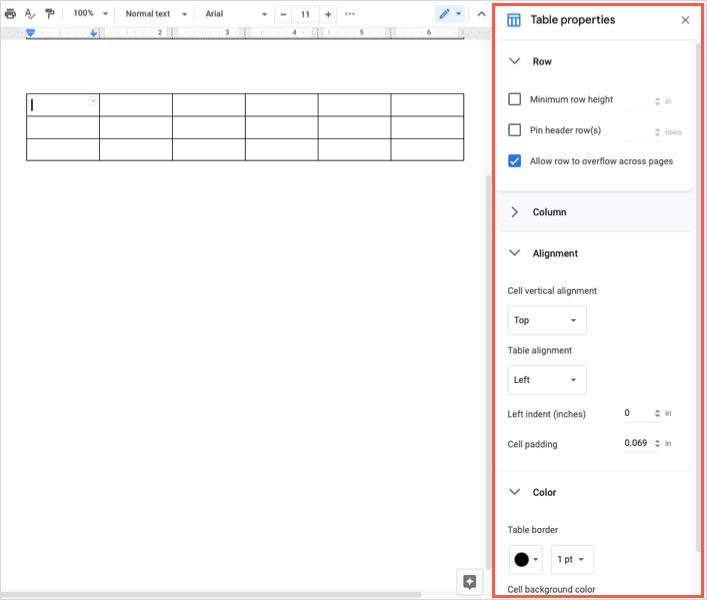
Task: Click the Print icon in toolbar
Action: tap(11, 14)
